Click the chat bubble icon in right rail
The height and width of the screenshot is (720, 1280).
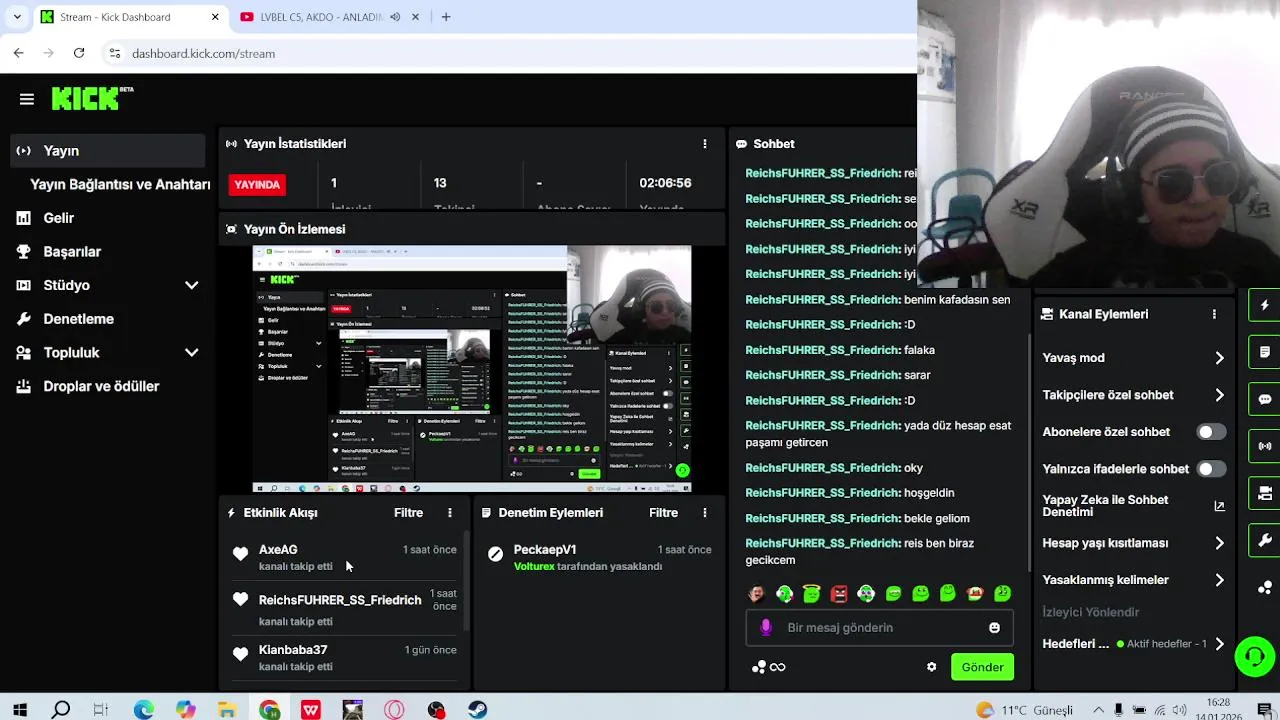point(1265,399)
